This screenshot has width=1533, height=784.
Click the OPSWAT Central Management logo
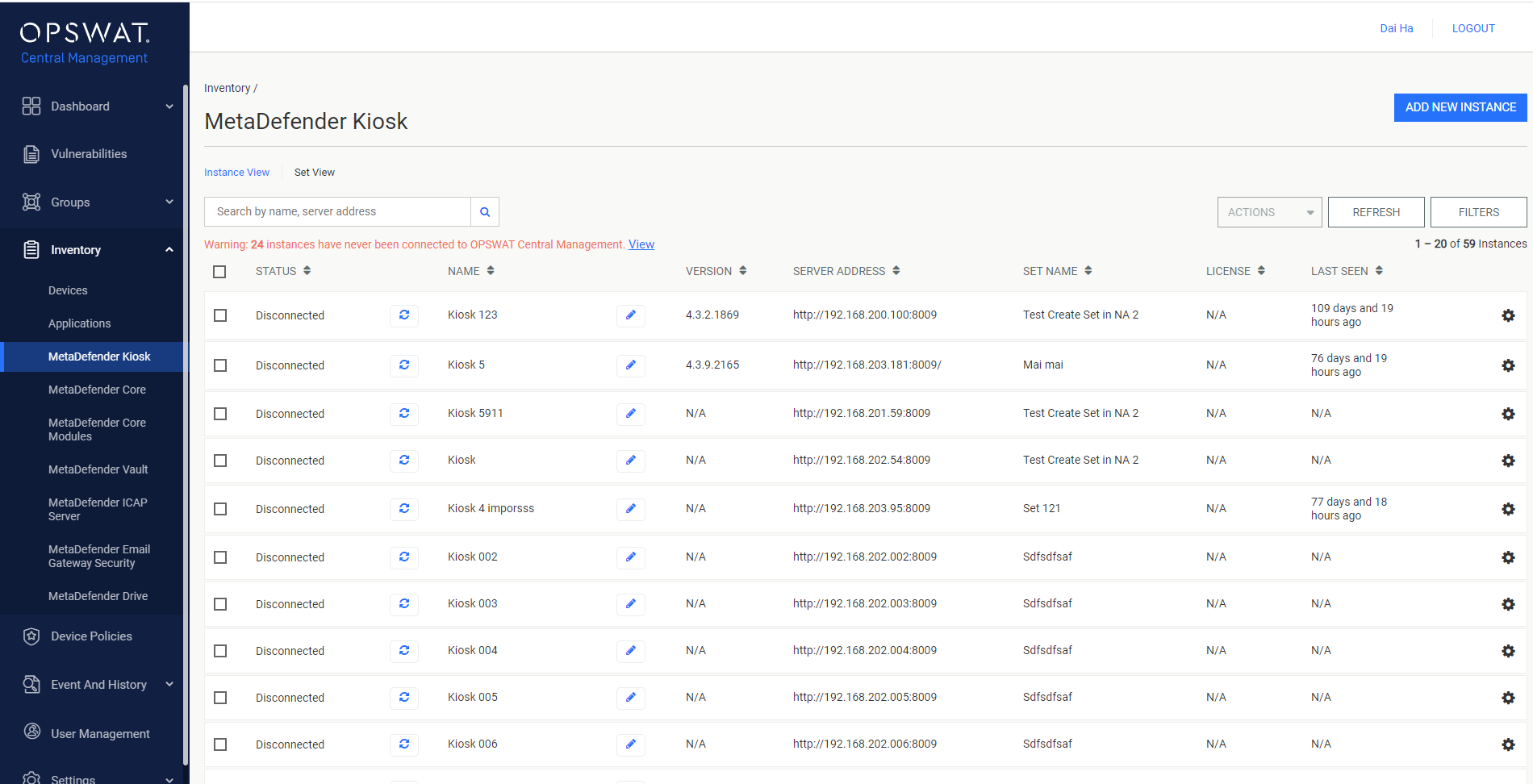pos(85,43)
